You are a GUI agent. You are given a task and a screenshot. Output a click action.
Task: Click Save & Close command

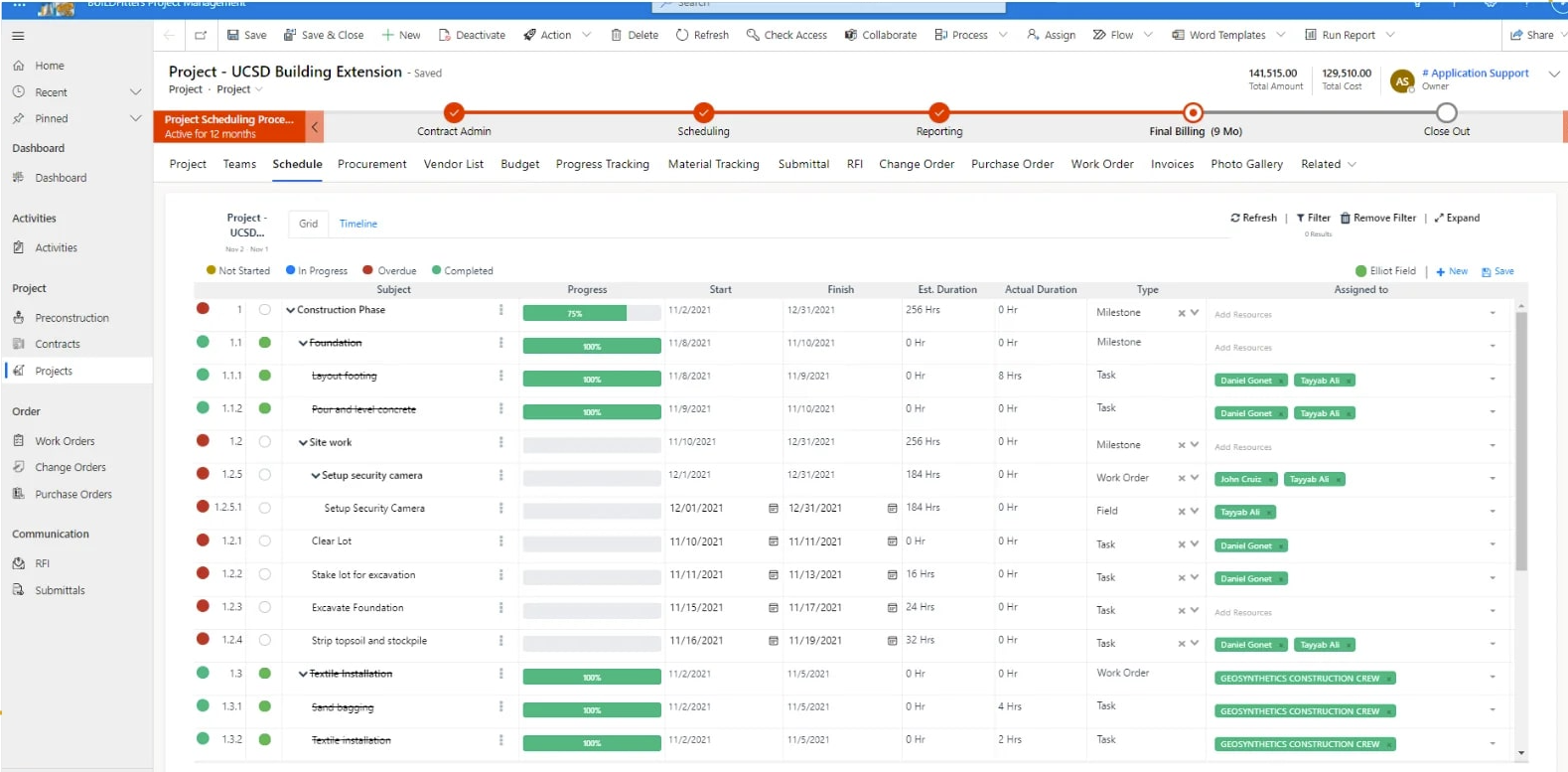324,35
